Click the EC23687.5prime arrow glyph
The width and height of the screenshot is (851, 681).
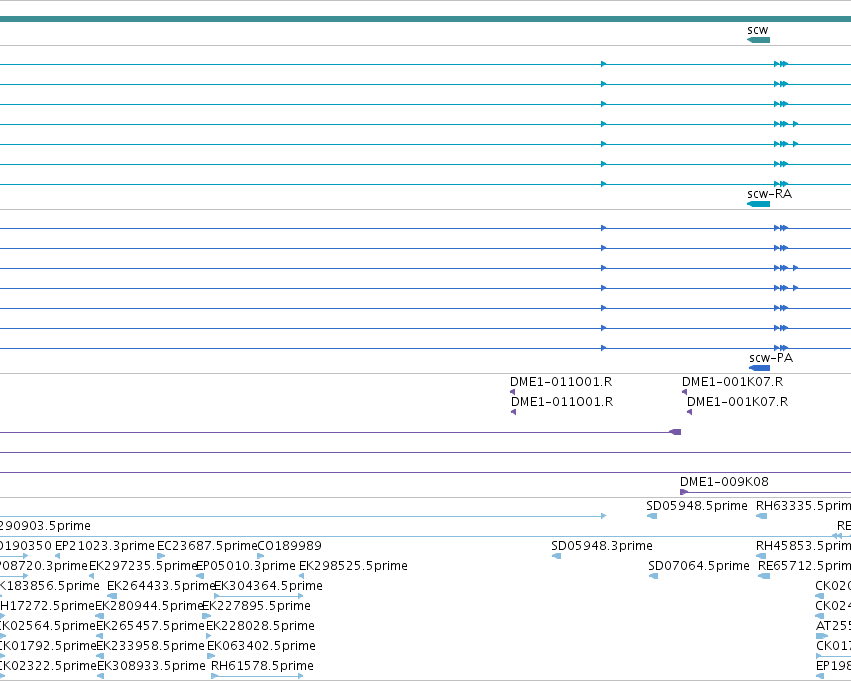161,556
